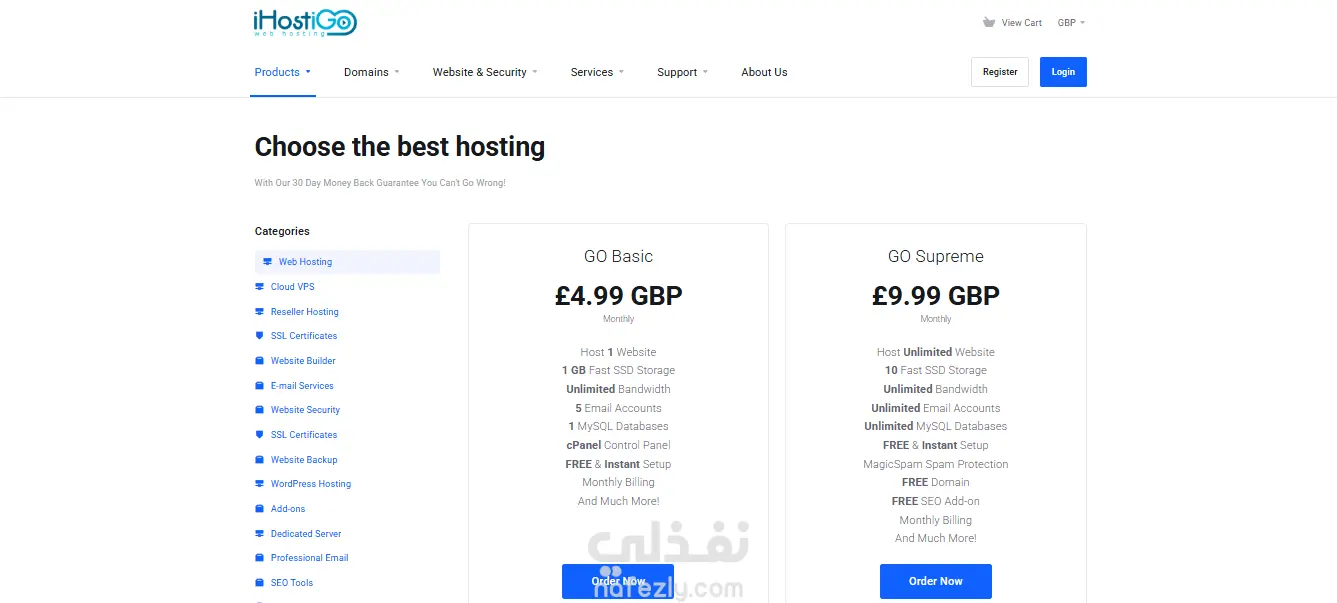Click the SEO Tools category icon

tap(260, 583)
